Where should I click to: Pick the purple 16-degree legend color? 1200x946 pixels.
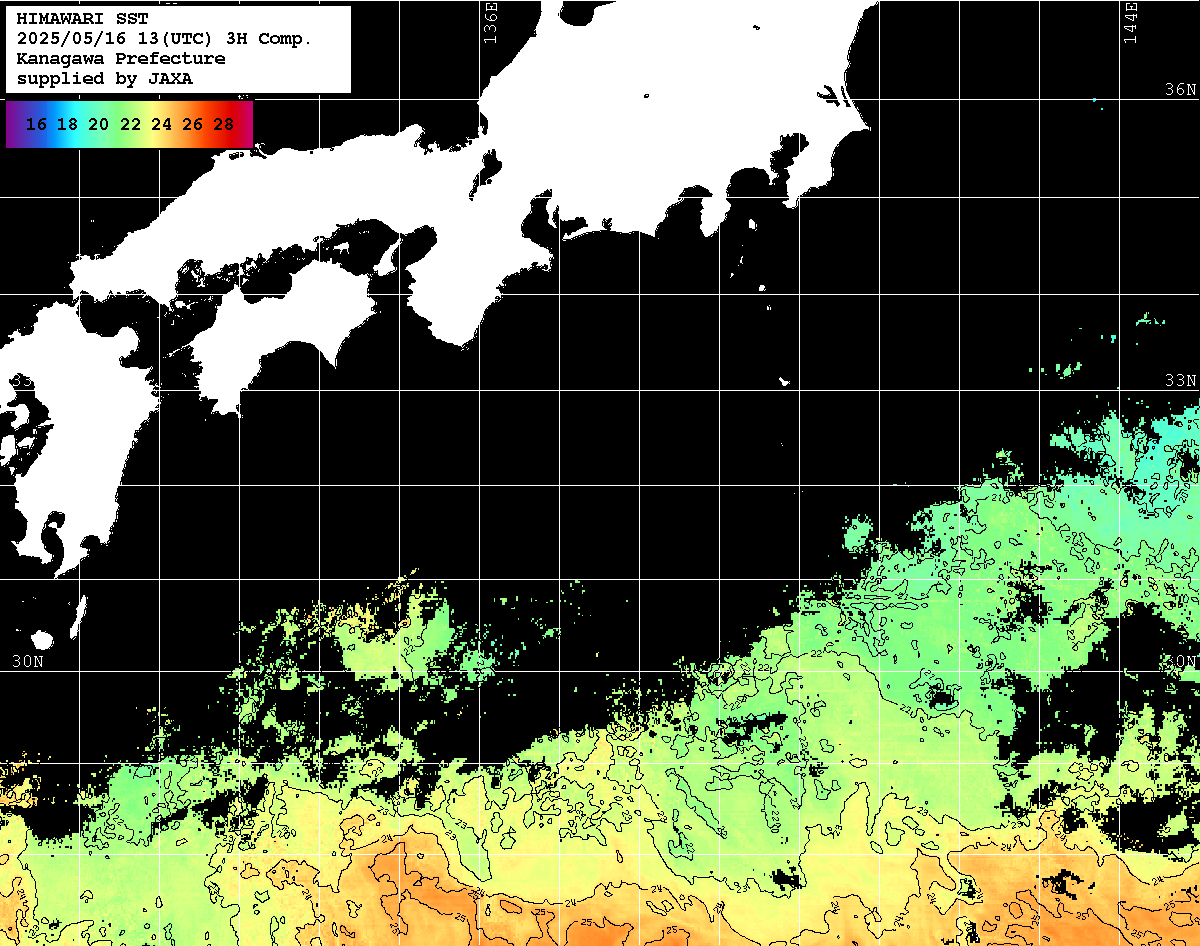click(x=36, y=124)
